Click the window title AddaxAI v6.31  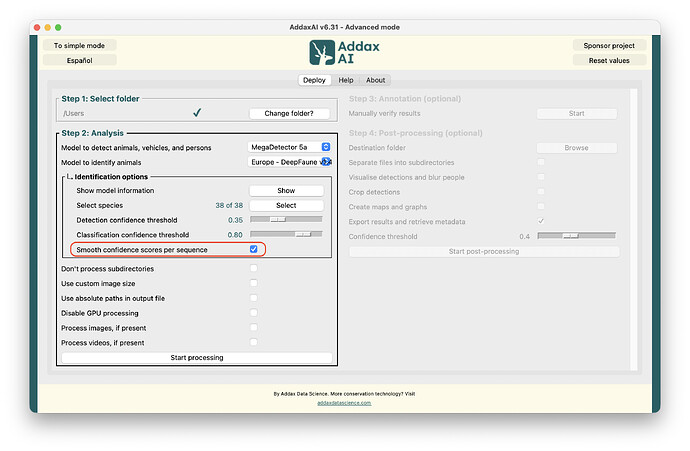[345, 27]
